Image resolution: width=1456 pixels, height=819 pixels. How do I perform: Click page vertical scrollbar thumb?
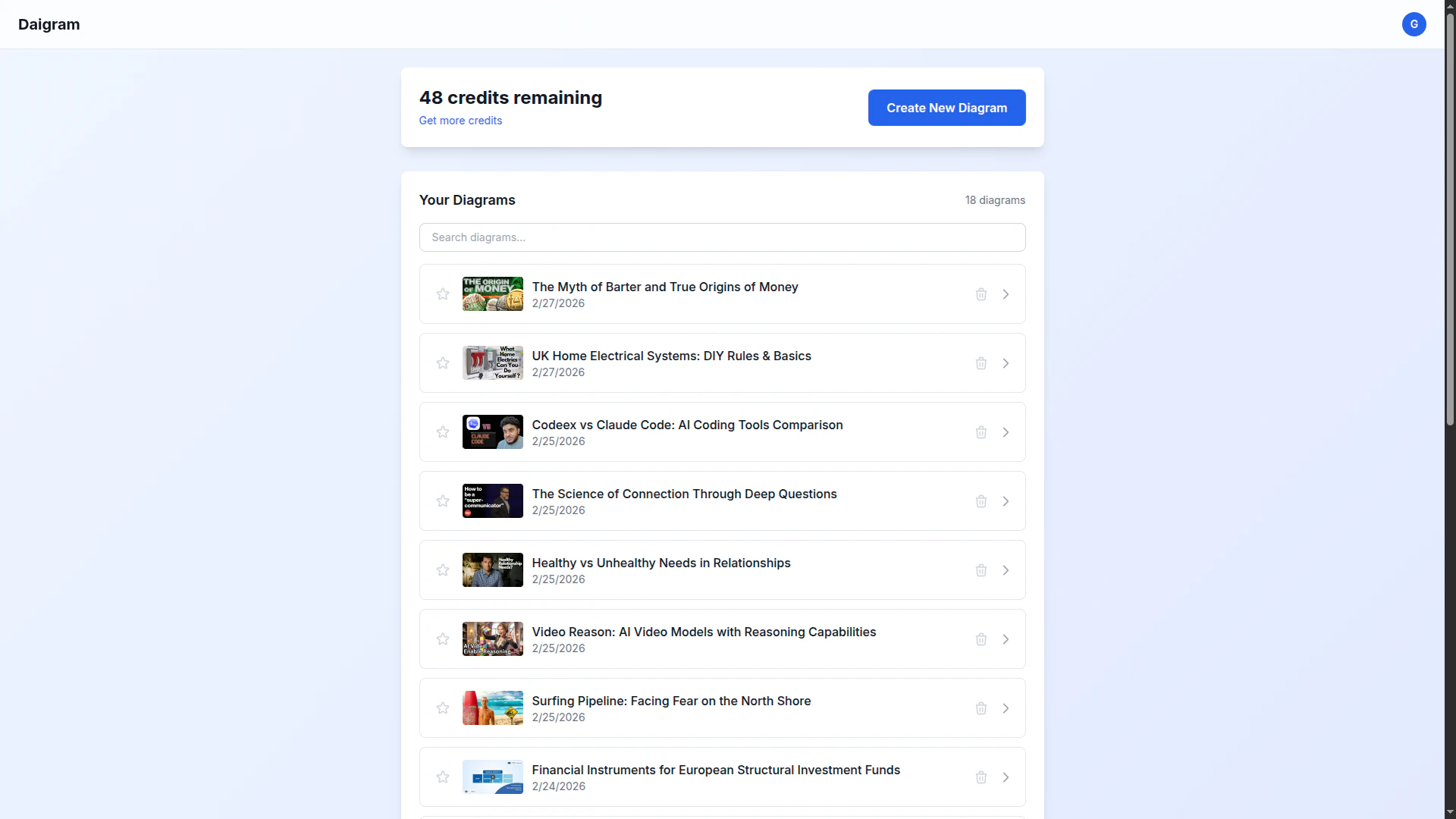point(1450,220)
